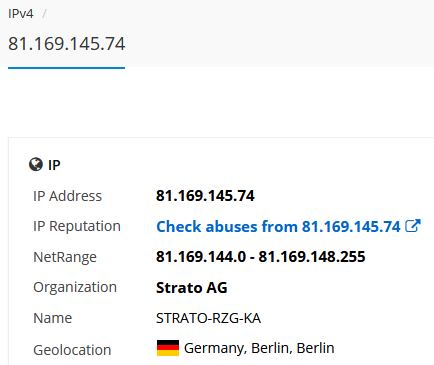
Task: Click the Germany, Berlin, Berlin geolocation text
Action: click(259, 348)
